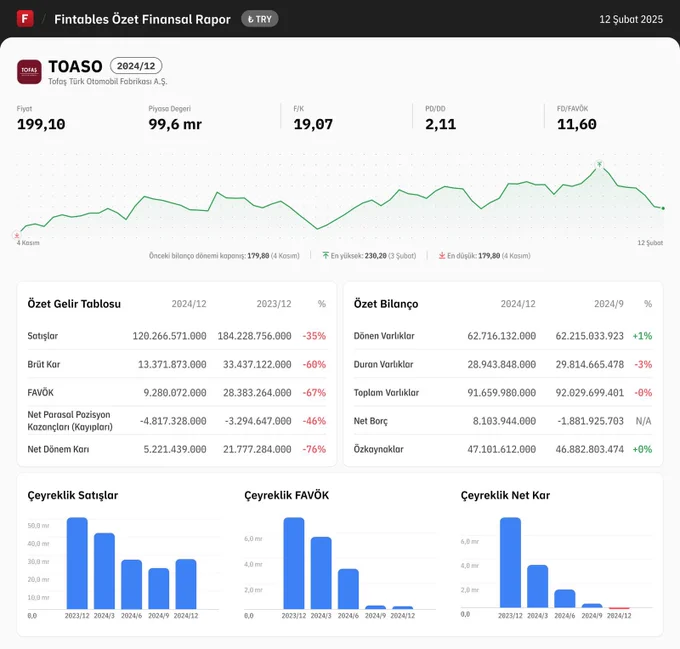Screen dimensions: 680x649
Task: Click the TRY currency badge
Action: coord(259,19)
